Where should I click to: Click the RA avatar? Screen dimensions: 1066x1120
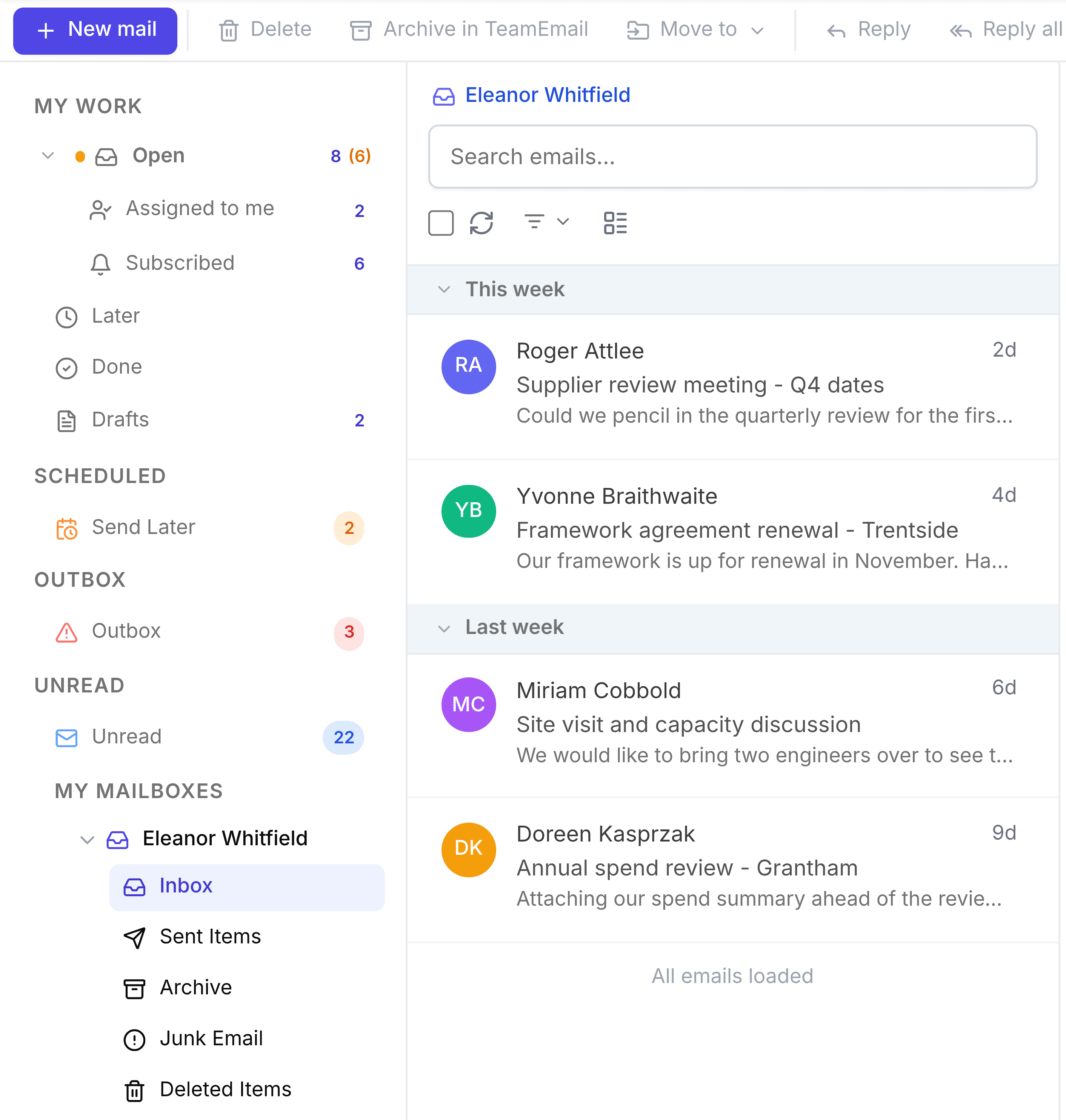pos(469,366)
